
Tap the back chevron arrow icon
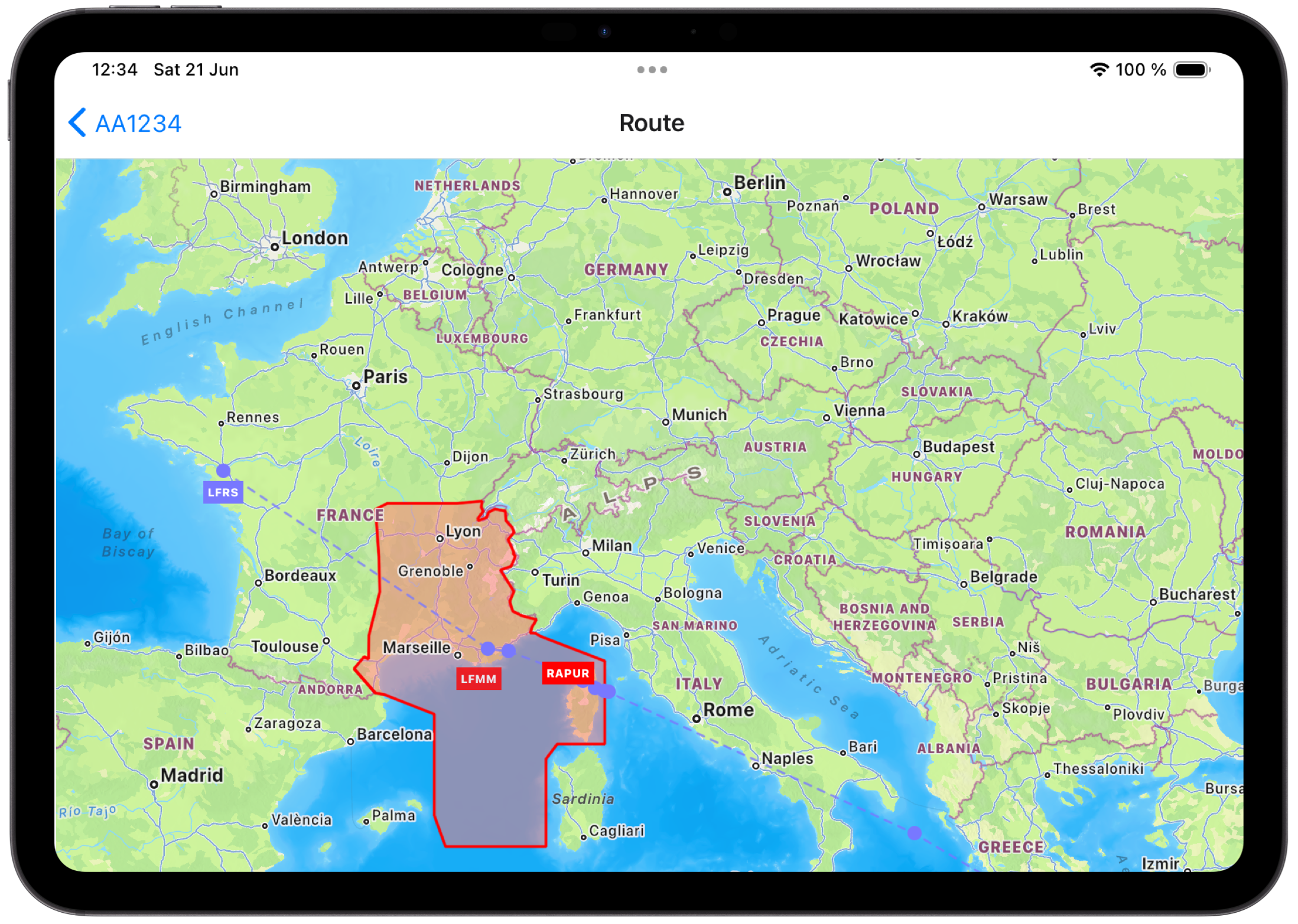point(76,122)
